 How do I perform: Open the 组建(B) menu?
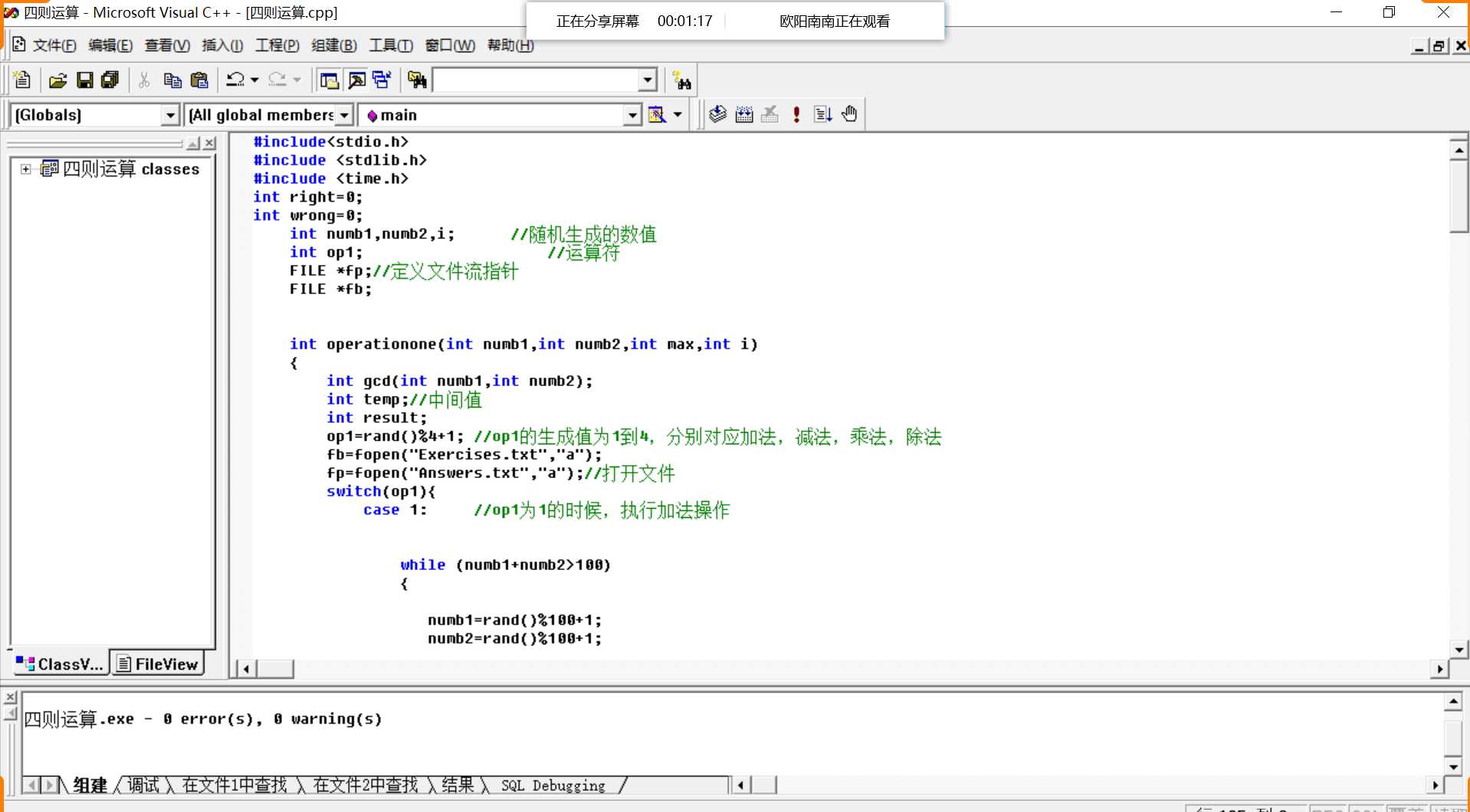pos(334,45)
